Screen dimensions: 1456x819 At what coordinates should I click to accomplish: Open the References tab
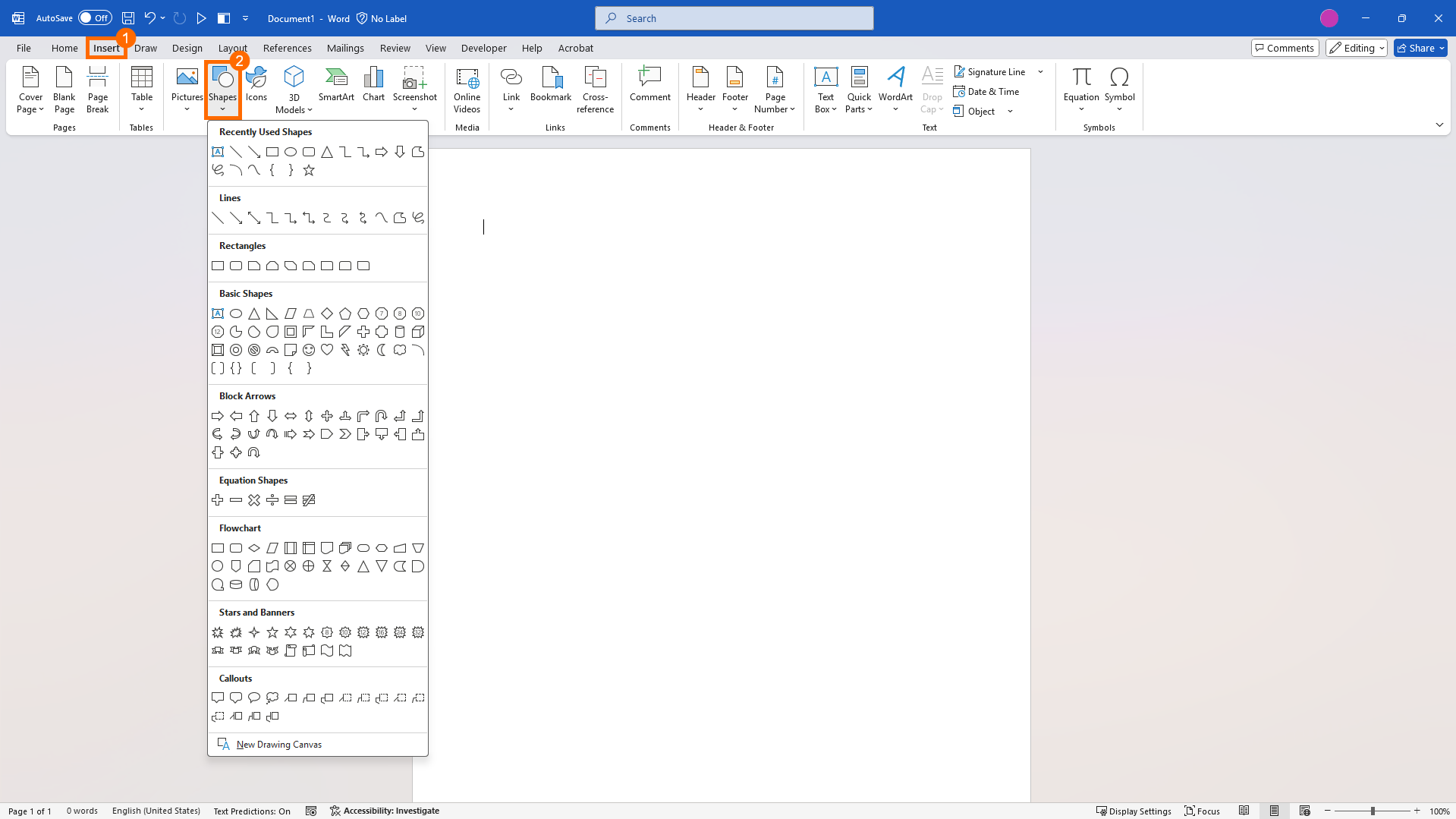[287, 48]
